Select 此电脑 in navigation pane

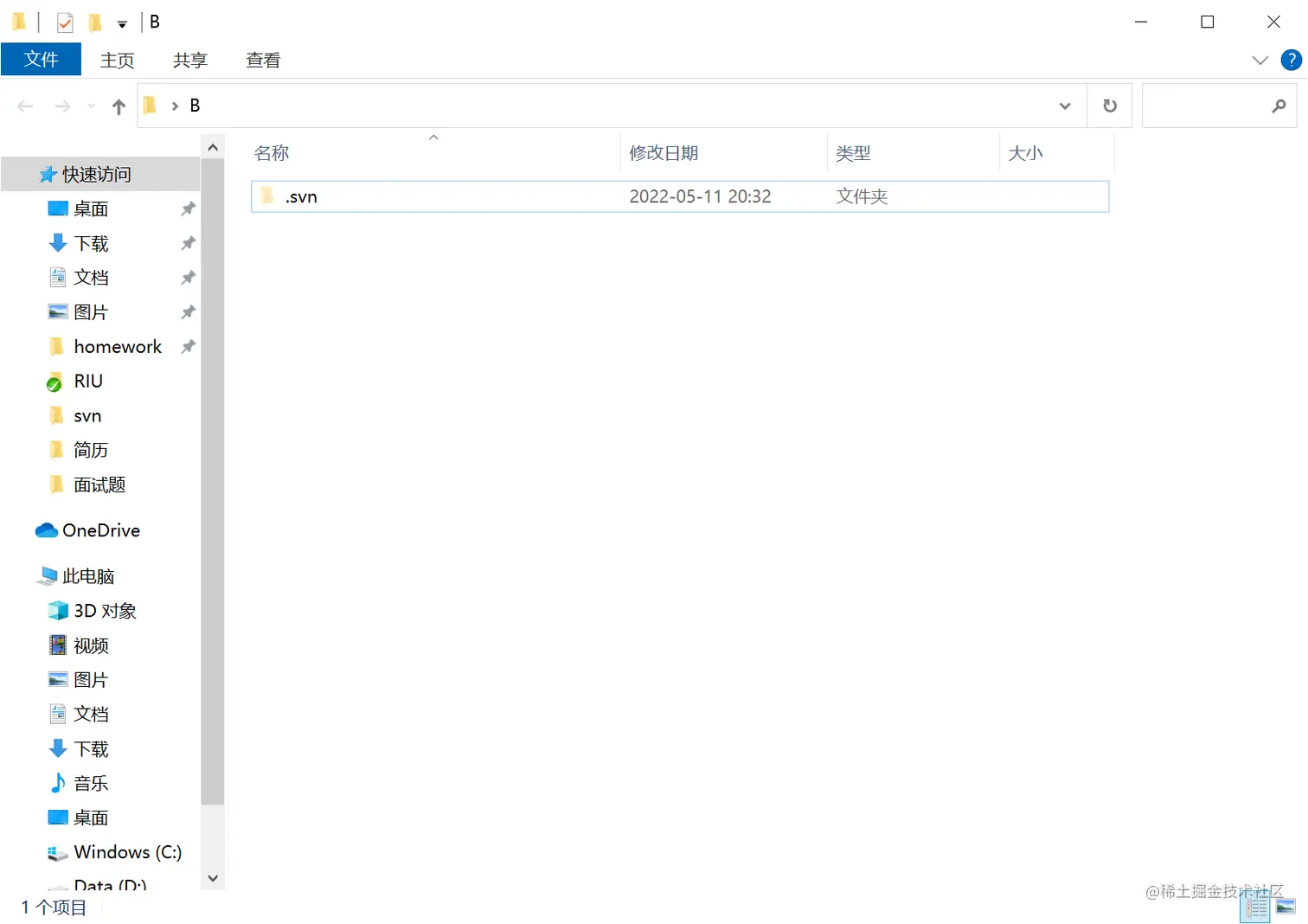tap(88, 576)
